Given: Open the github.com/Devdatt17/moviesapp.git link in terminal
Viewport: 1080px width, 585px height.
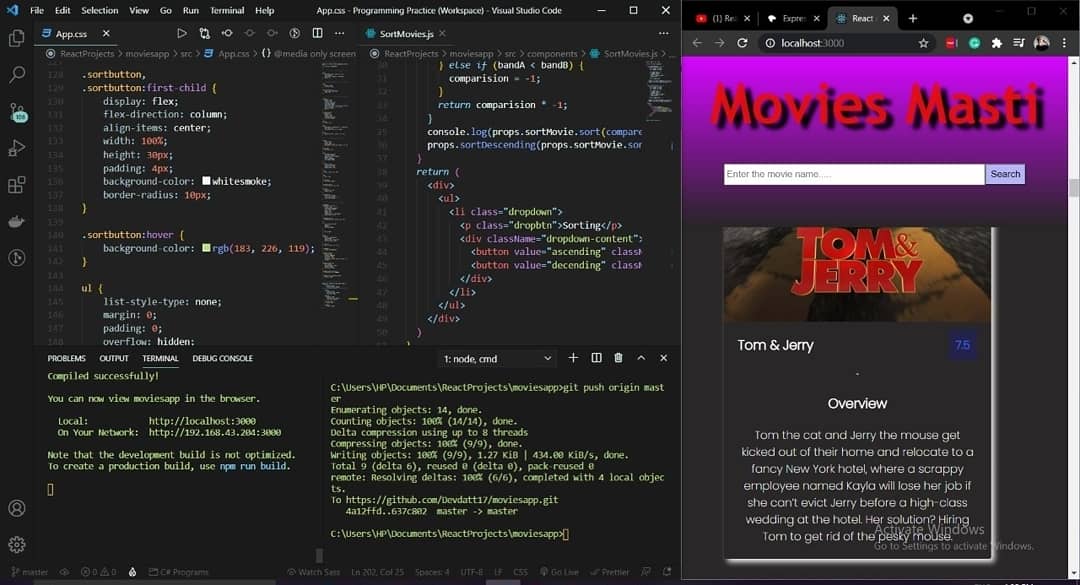Looking at the screenshot, I should point(452,500).
